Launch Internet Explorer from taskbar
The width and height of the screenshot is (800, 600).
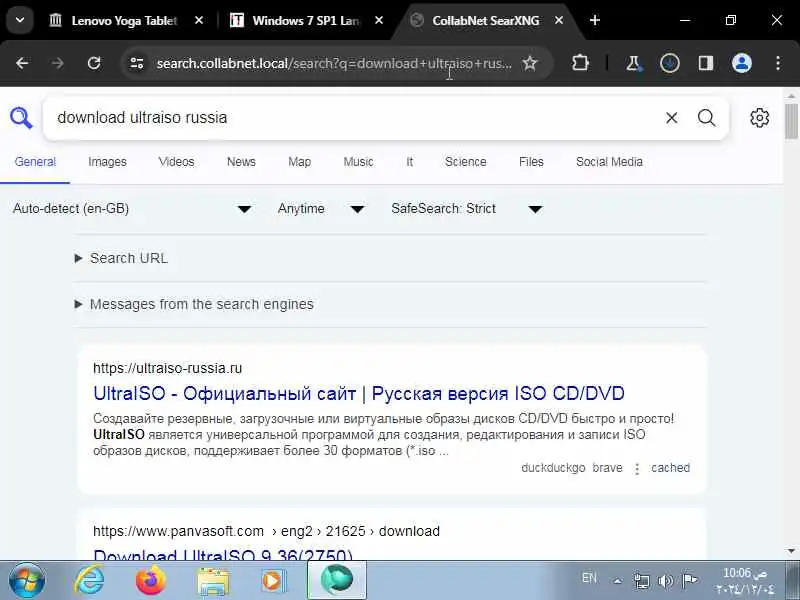click(89, 581)
